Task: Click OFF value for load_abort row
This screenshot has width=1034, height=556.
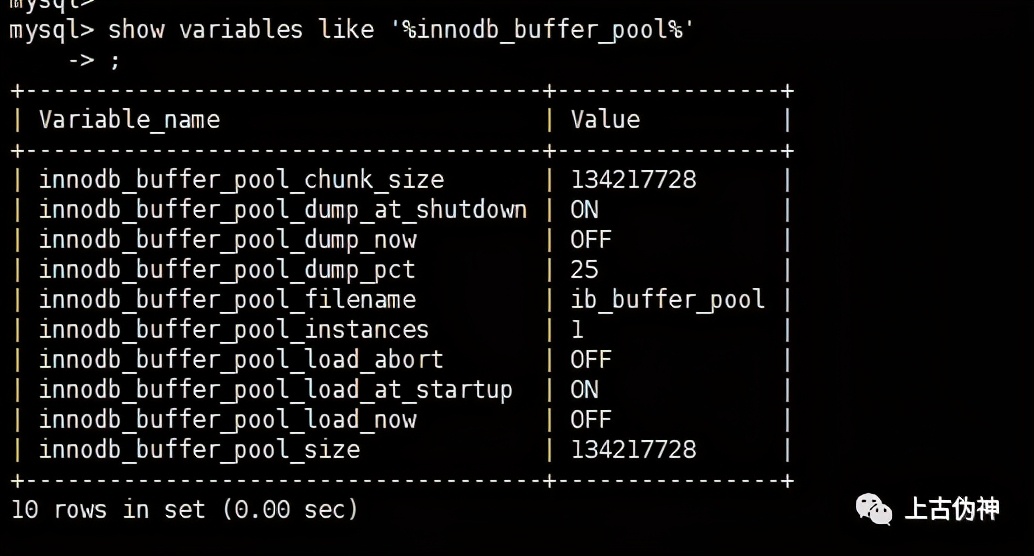Action: 591,359
